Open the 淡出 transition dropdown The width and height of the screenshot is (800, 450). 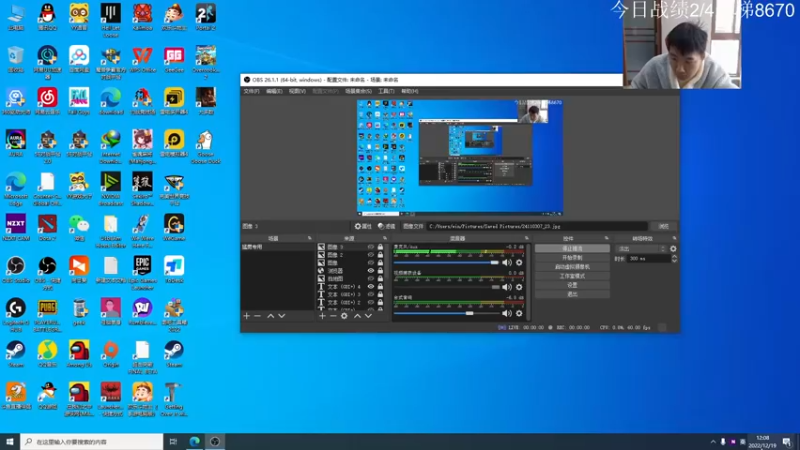click(x=641, y=249)
